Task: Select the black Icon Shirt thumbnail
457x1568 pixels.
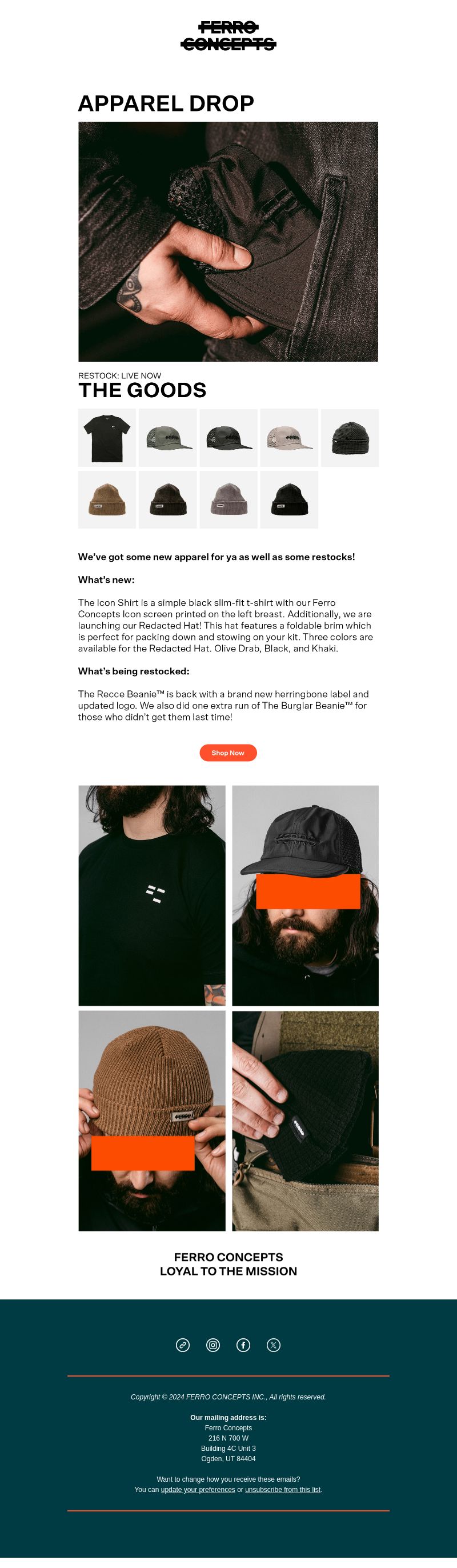Action: tap(107, 438)
